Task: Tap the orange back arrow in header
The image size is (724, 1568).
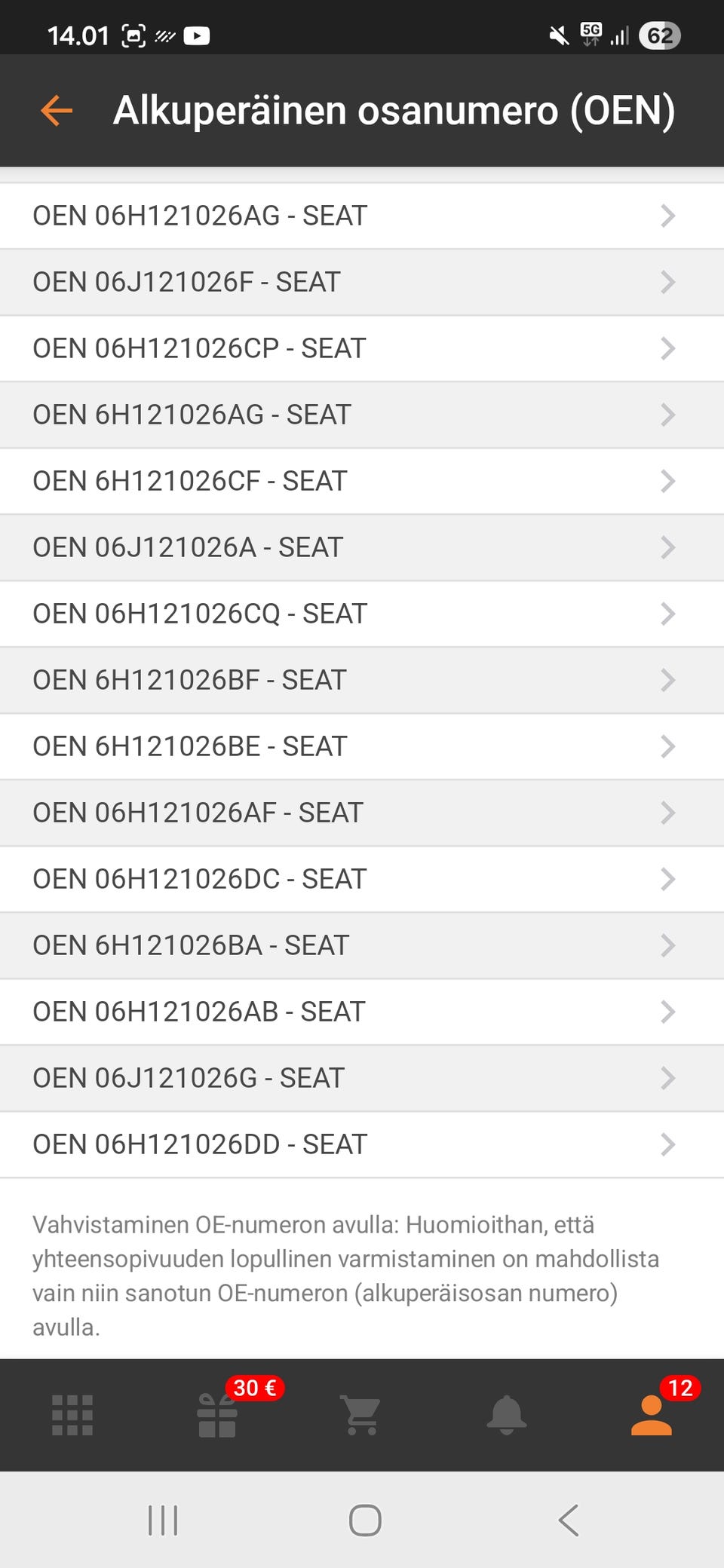Action: click(57, 111)
